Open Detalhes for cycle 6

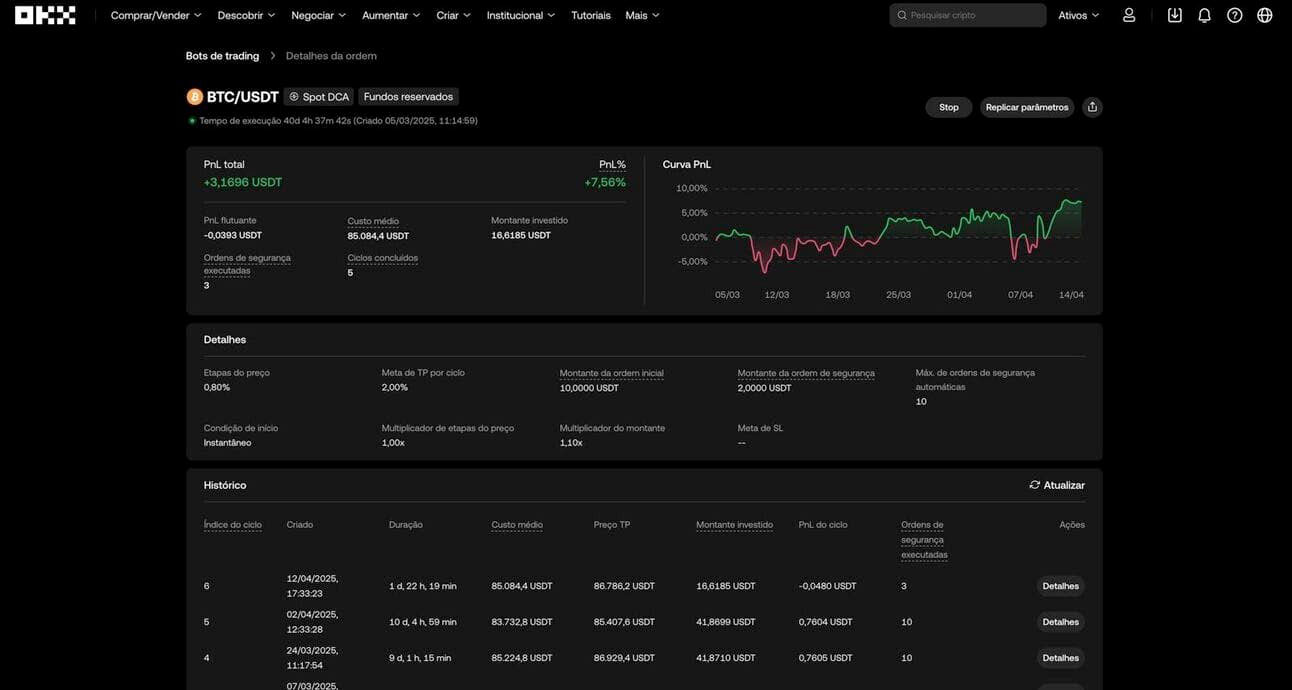tap(1060, 586)
